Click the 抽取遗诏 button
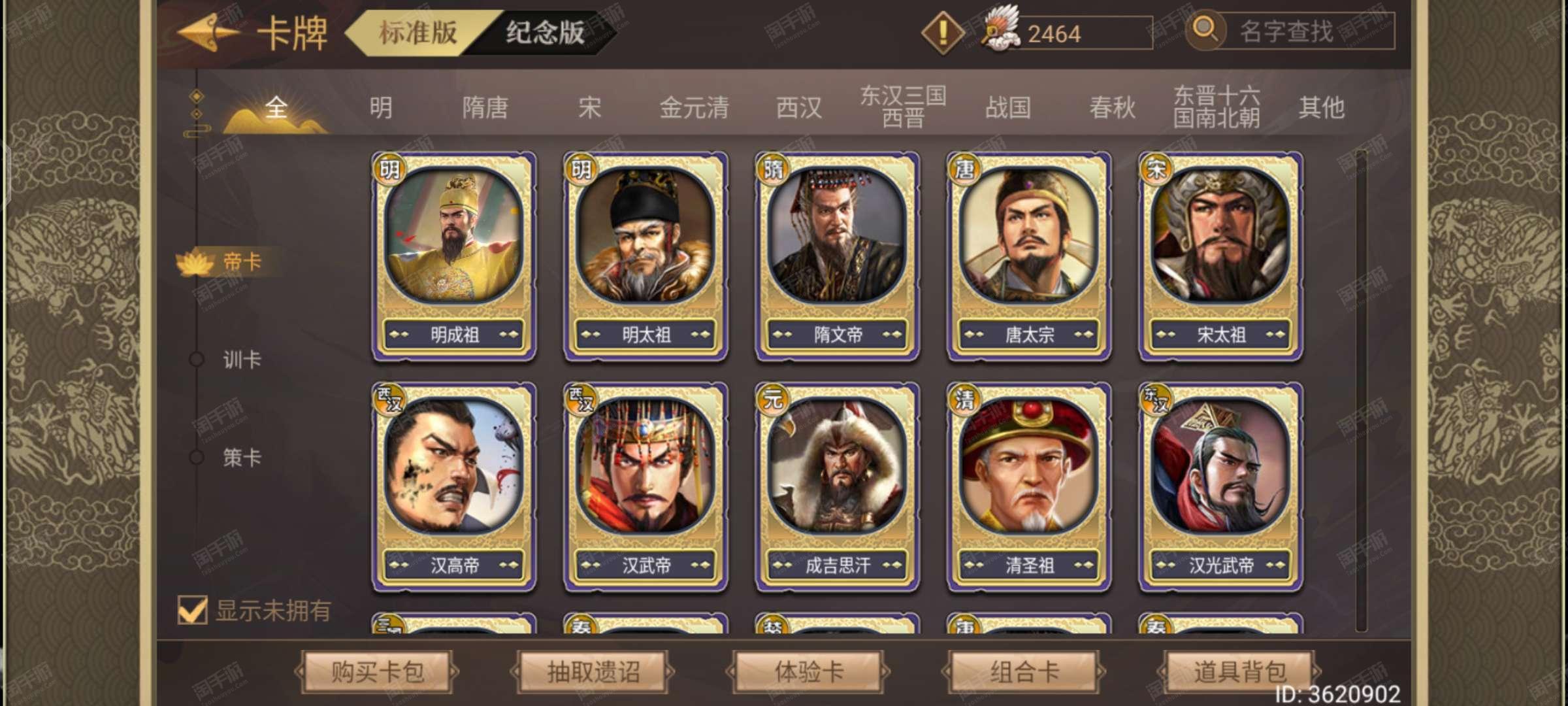This screenshot has width=1568, height=706. 593,671
